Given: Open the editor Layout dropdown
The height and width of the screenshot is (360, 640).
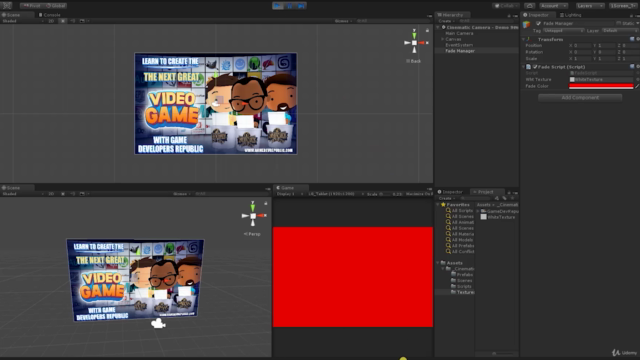Looking at the screenshot, I should click(623, 6).
